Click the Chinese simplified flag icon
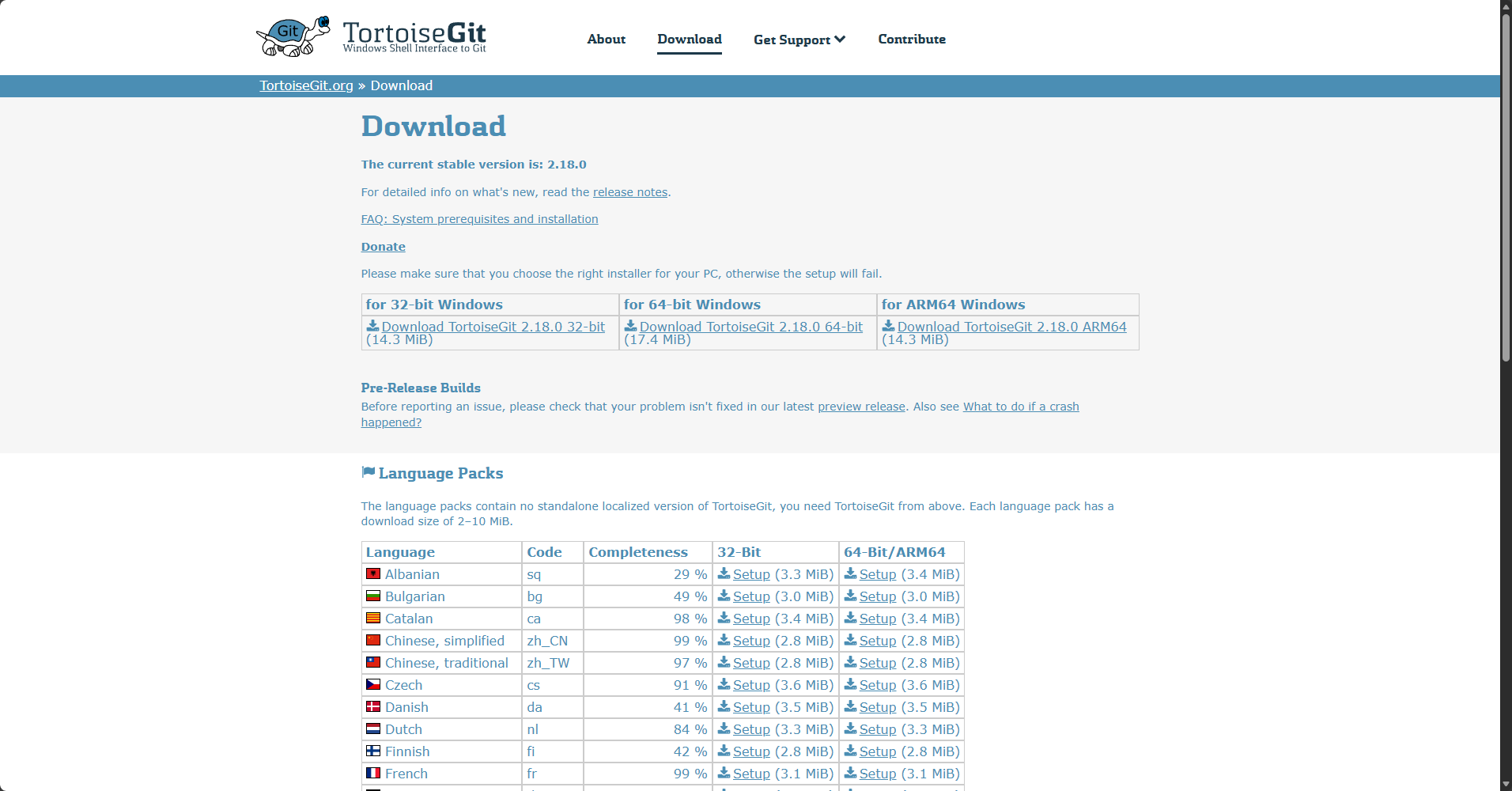 [373, 640]
